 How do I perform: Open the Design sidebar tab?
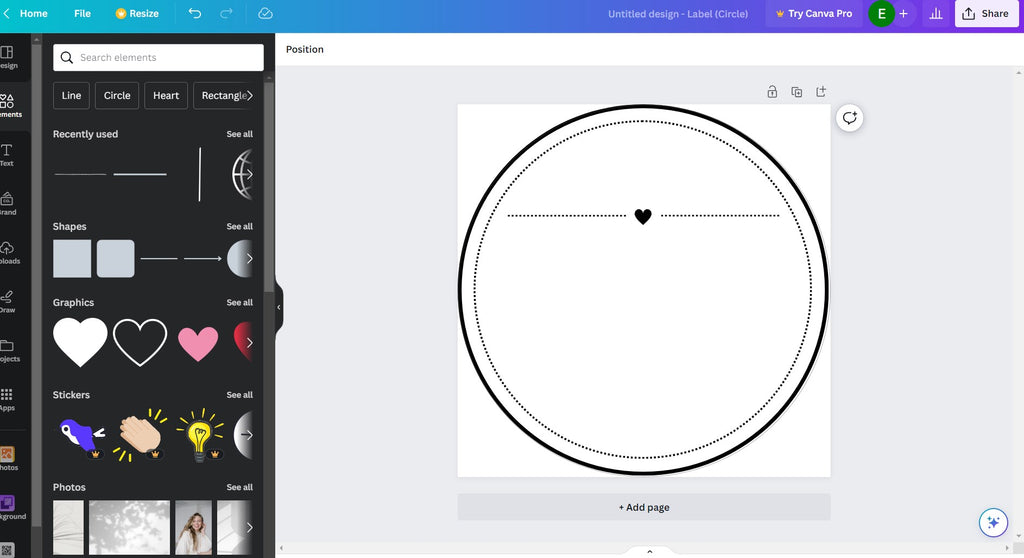pos(8,57)
